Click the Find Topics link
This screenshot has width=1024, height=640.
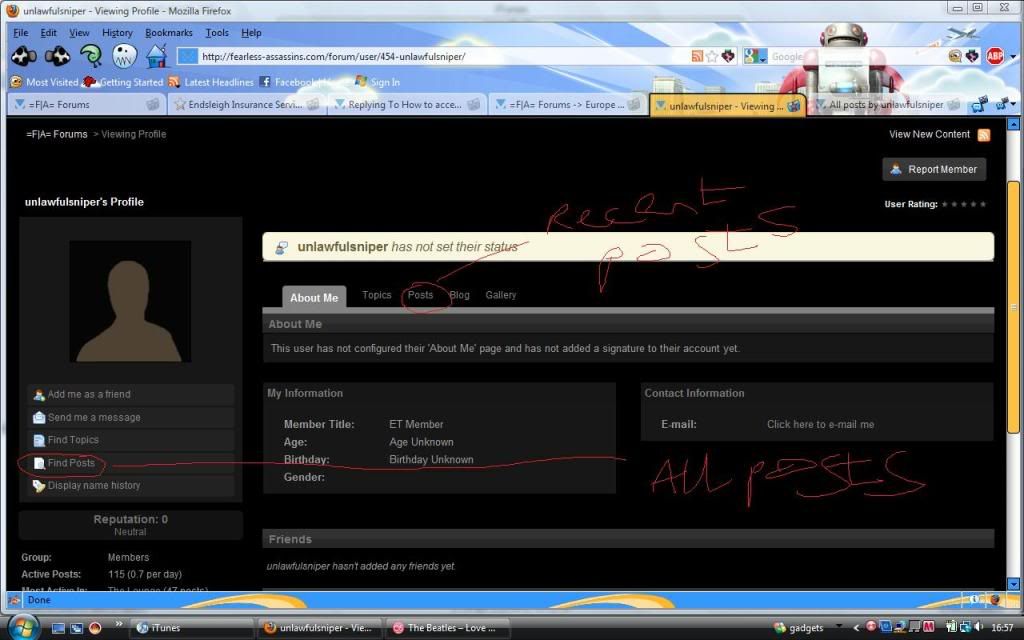131,440
